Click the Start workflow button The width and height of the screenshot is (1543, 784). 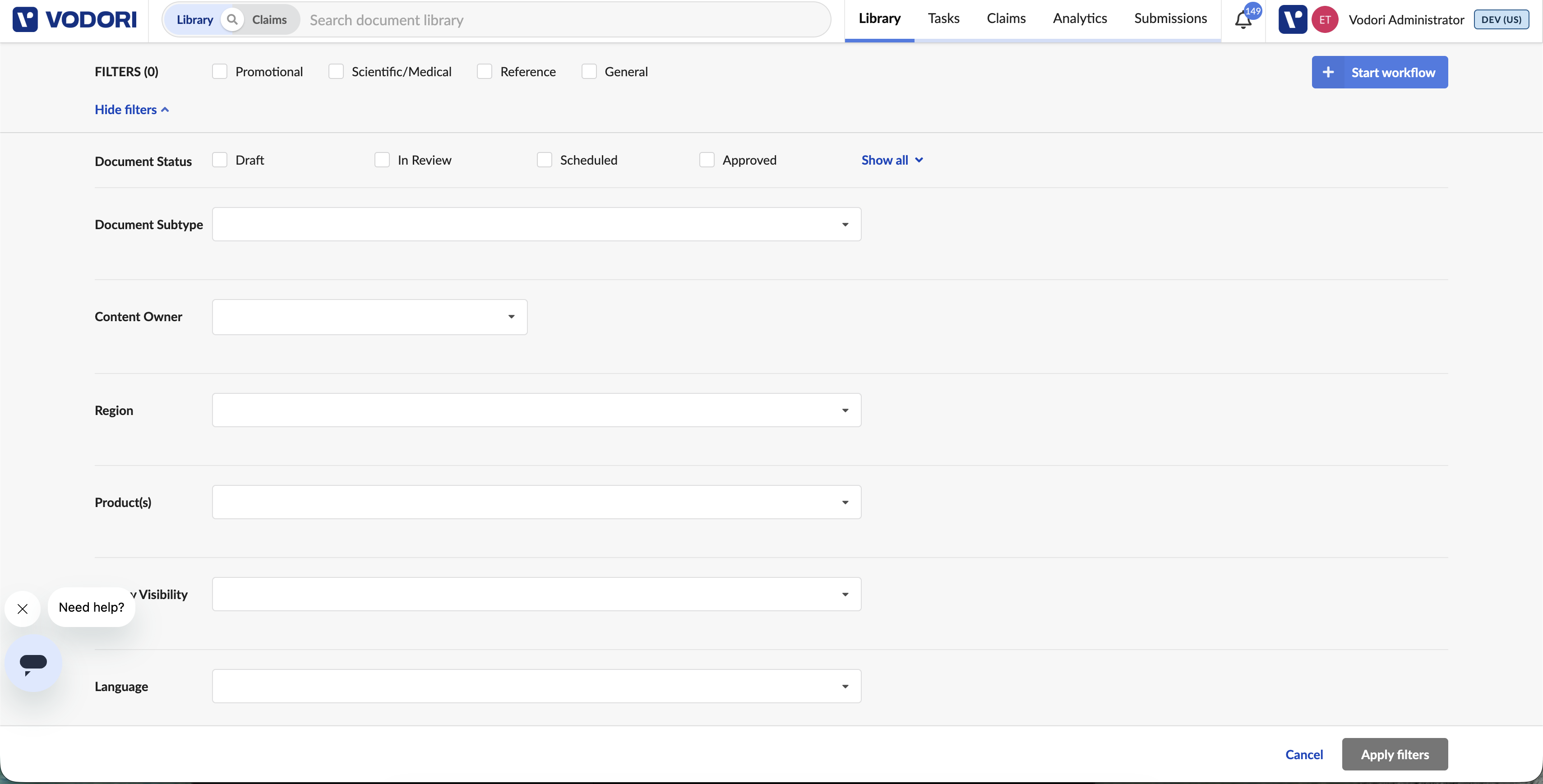click(x=1380, y=73)
